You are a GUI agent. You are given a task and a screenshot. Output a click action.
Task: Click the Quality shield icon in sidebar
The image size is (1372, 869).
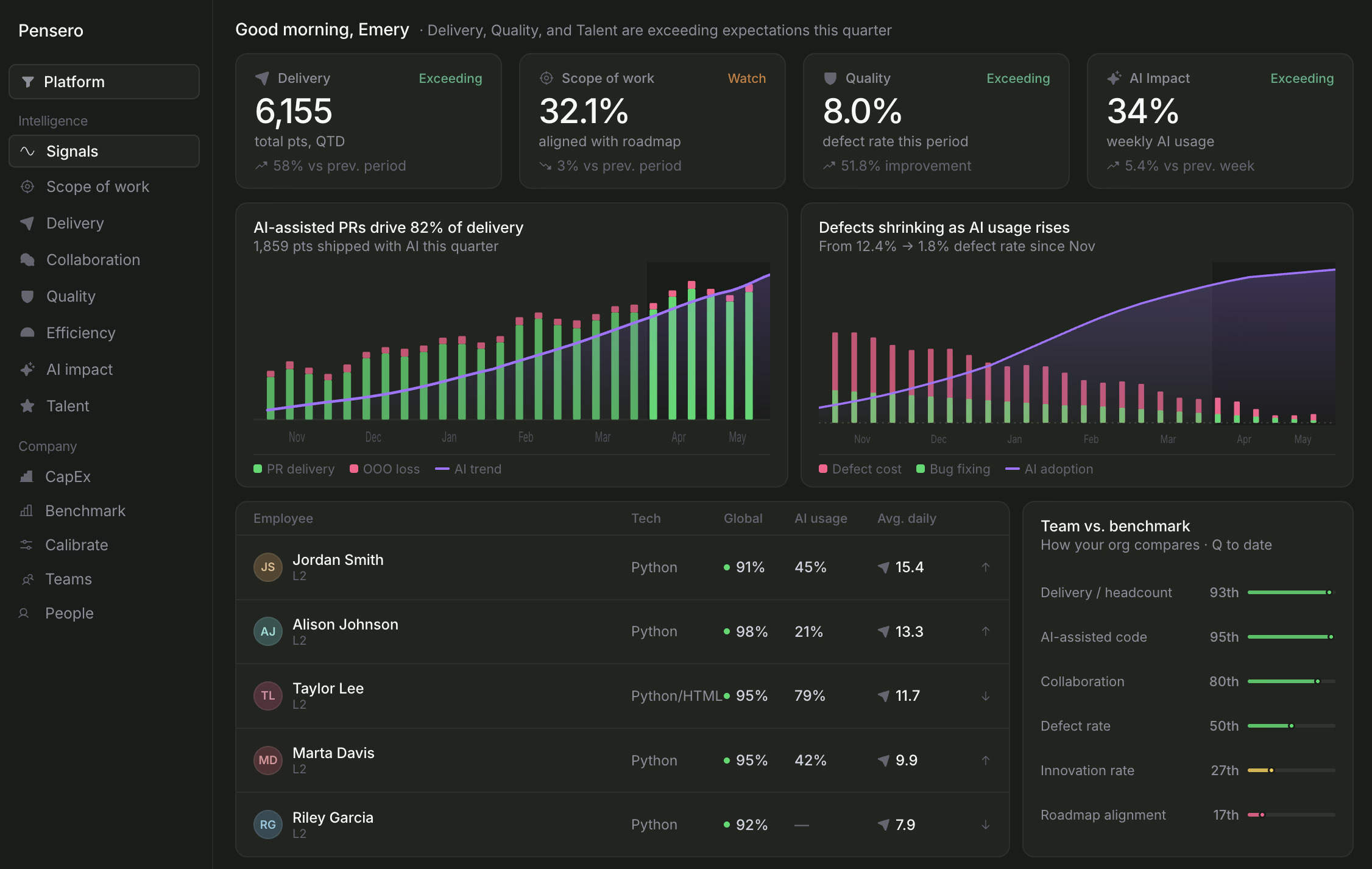pyautogui.click(x=27, y=296)
